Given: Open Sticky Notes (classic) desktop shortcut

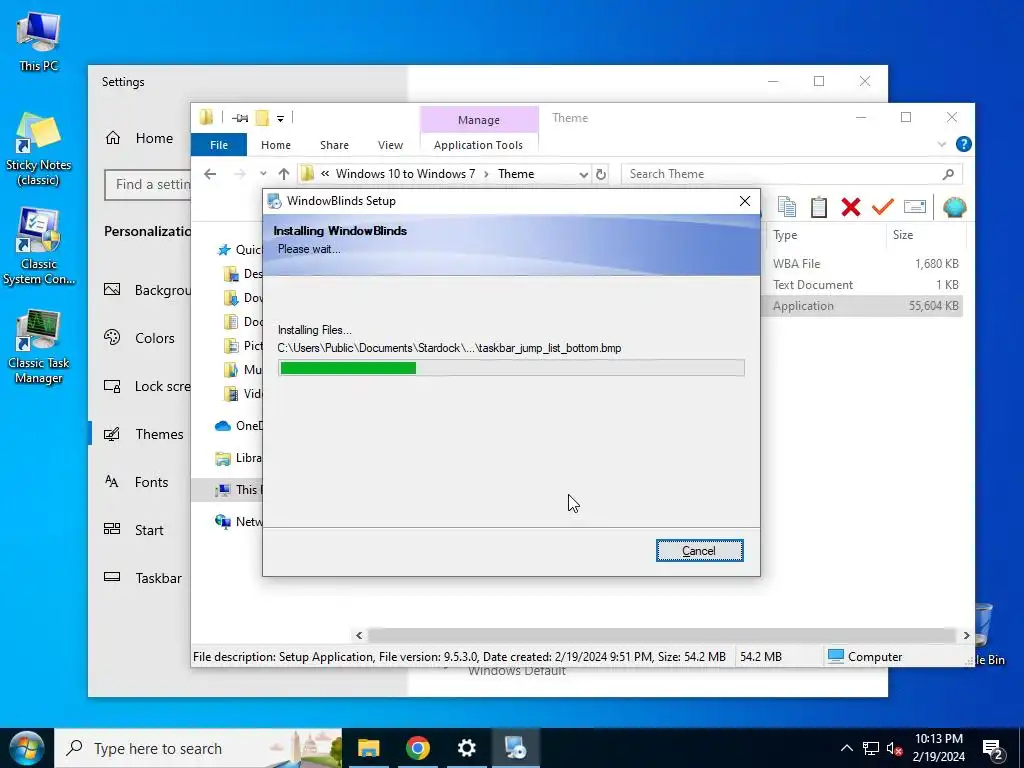Looking at the screenshot, I should [38, 149].
